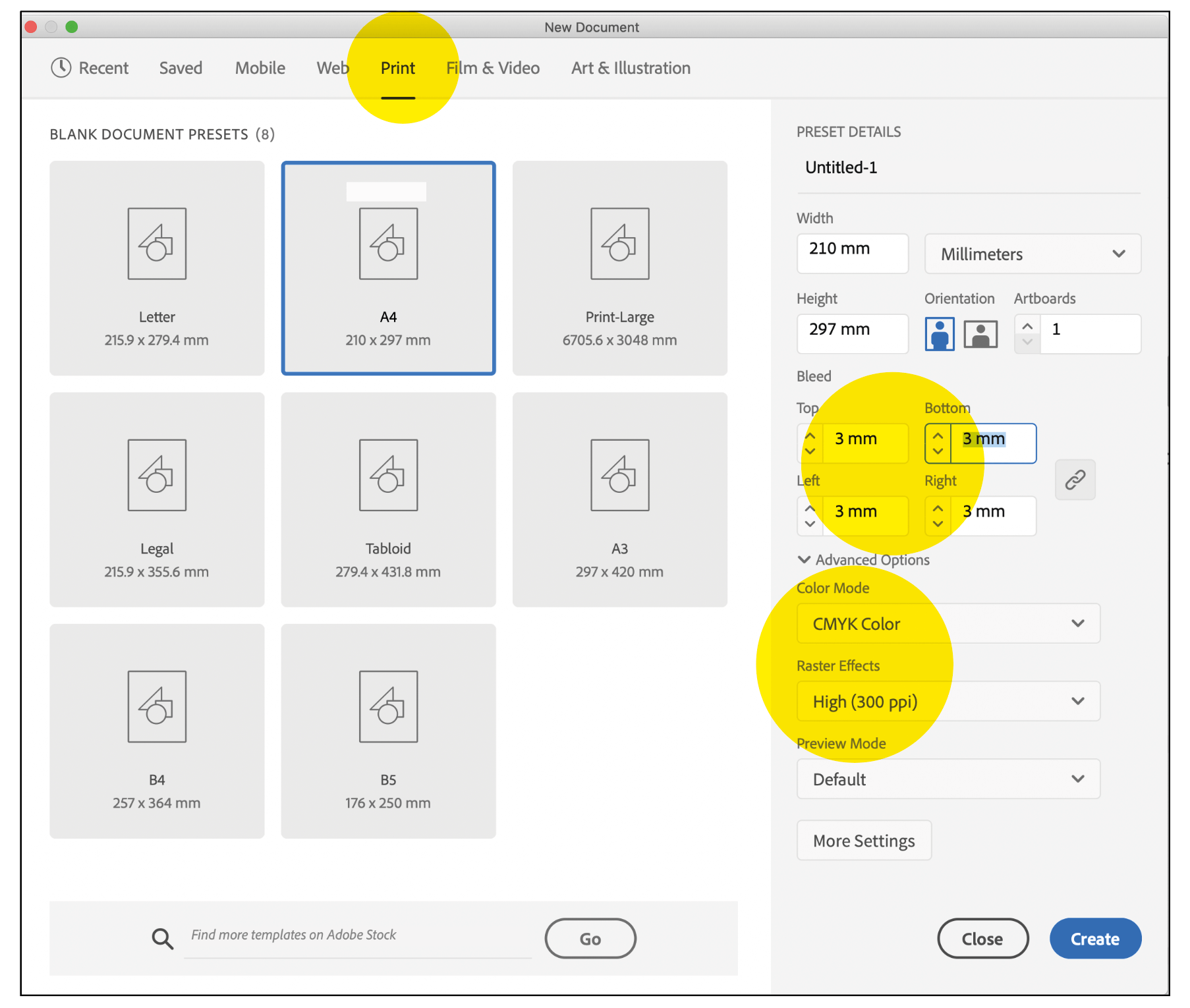1190x1008 pixels.
Task: Open the Millimeters units dropdown
Action: click(x=1032, y=254)
